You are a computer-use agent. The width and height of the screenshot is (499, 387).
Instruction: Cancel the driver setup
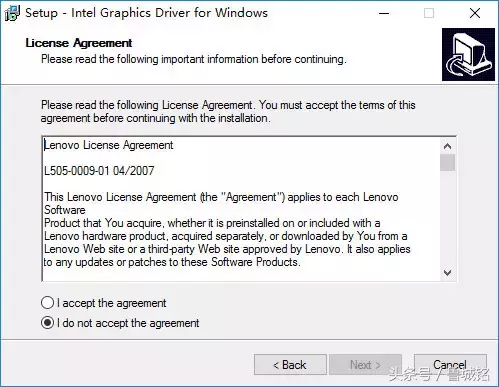[450, 365]
